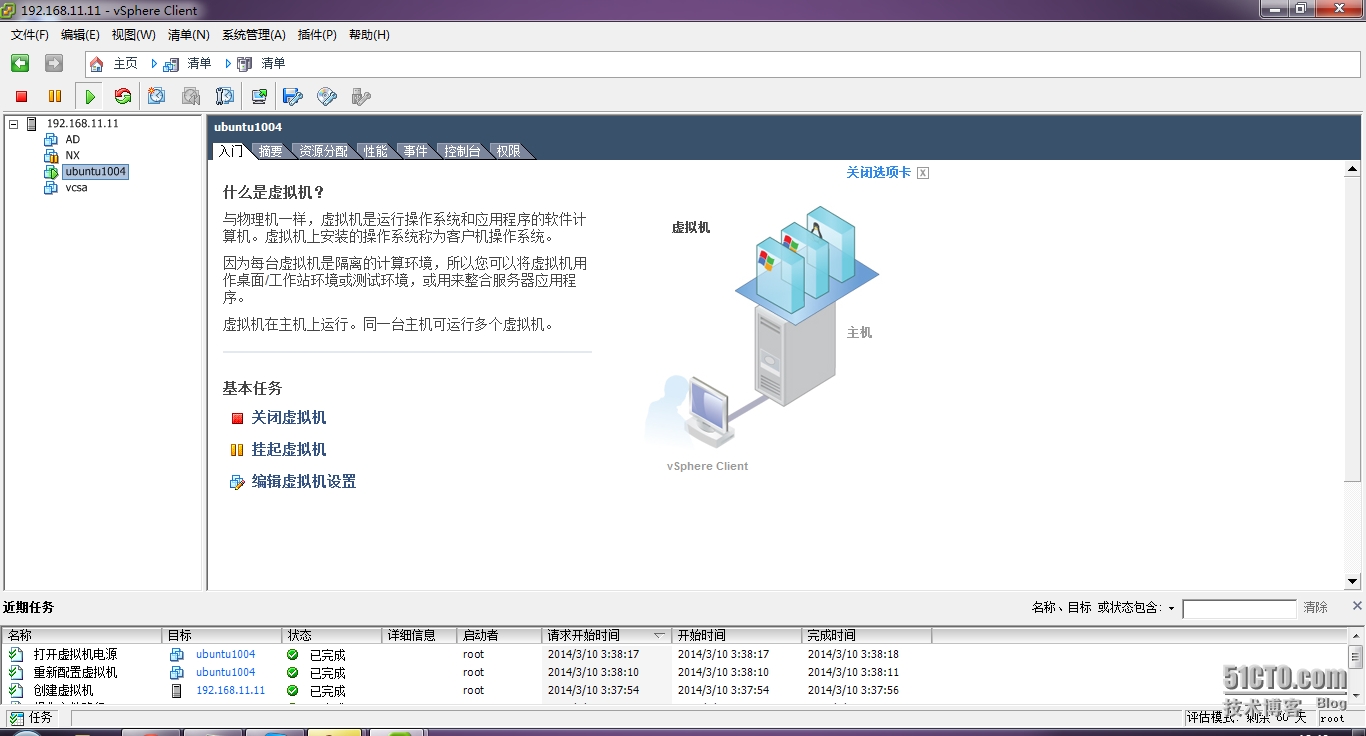This screenshot has width=1366, height=736.
Task: Click the 挂起虚拟机 task link
Action: coord(289,450)
